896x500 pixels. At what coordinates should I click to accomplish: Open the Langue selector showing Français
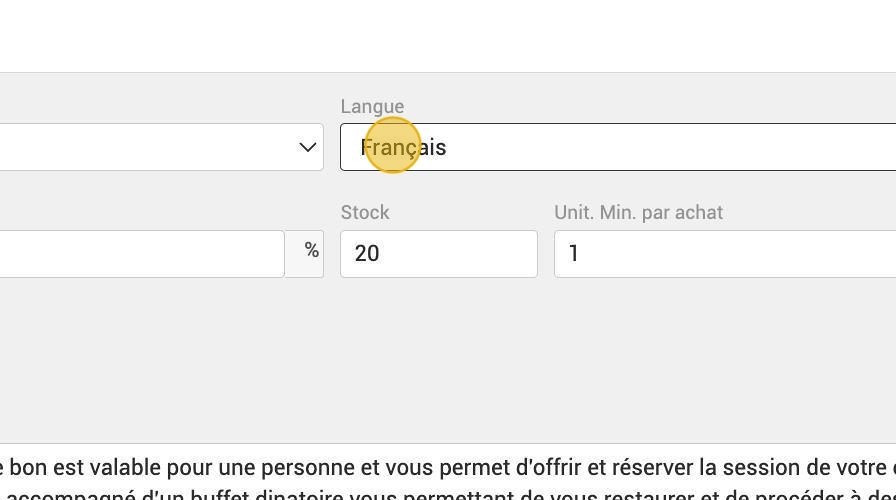[x=618, y=147]
